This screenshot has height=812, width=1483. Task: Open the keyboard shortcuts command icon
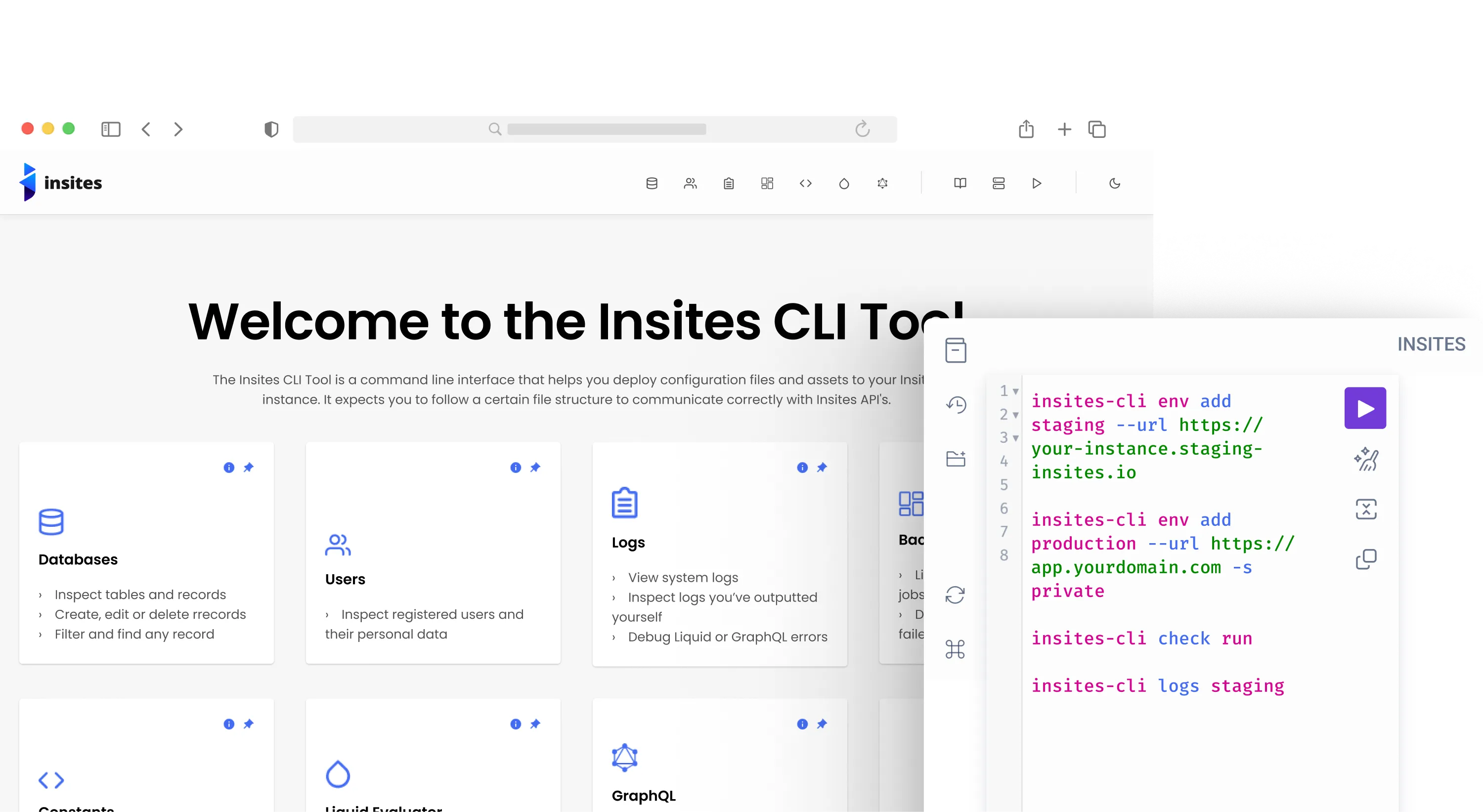click(955, 649)
